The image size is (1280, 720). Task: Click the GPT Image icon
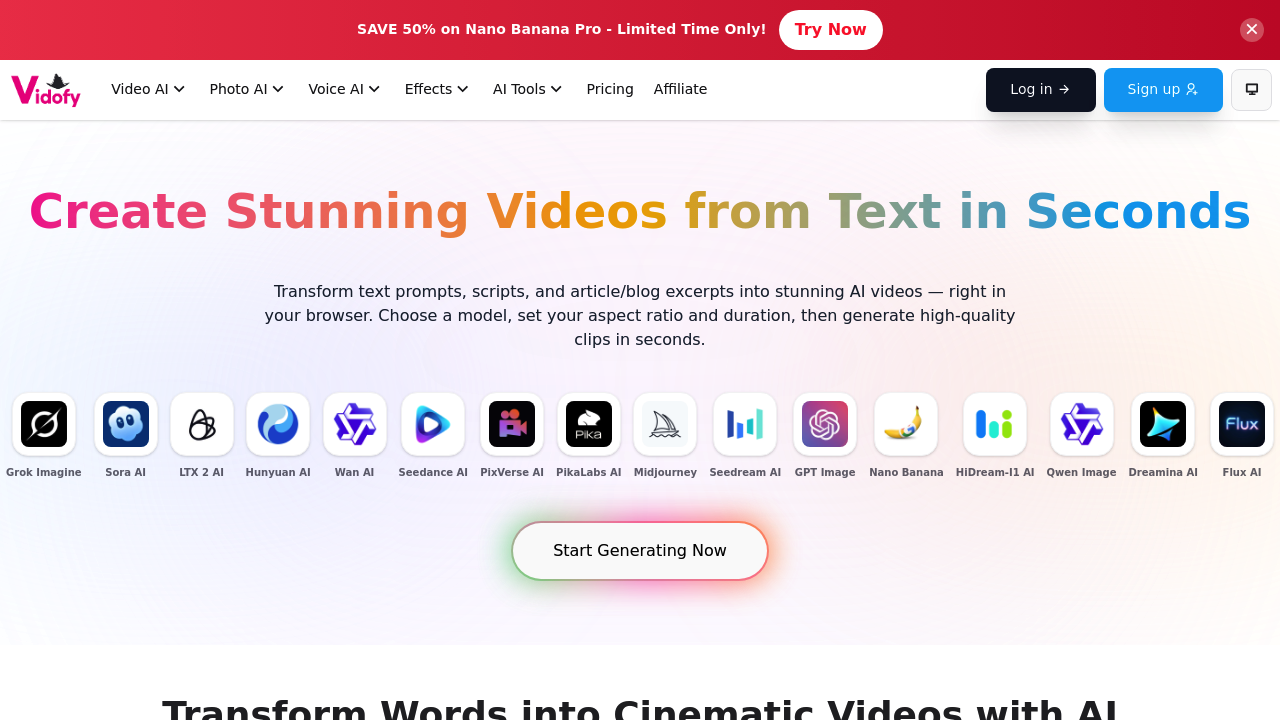pyautogui.click(x=824, y=424)
